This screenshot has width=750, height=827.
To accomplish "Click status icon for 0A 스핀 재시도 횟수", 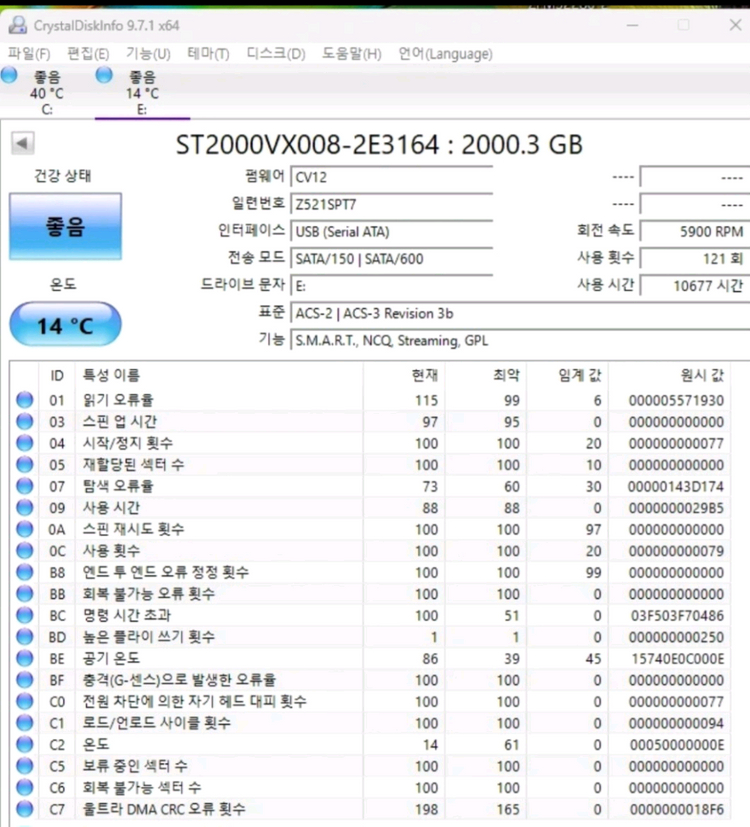I will tap(24, 529).
